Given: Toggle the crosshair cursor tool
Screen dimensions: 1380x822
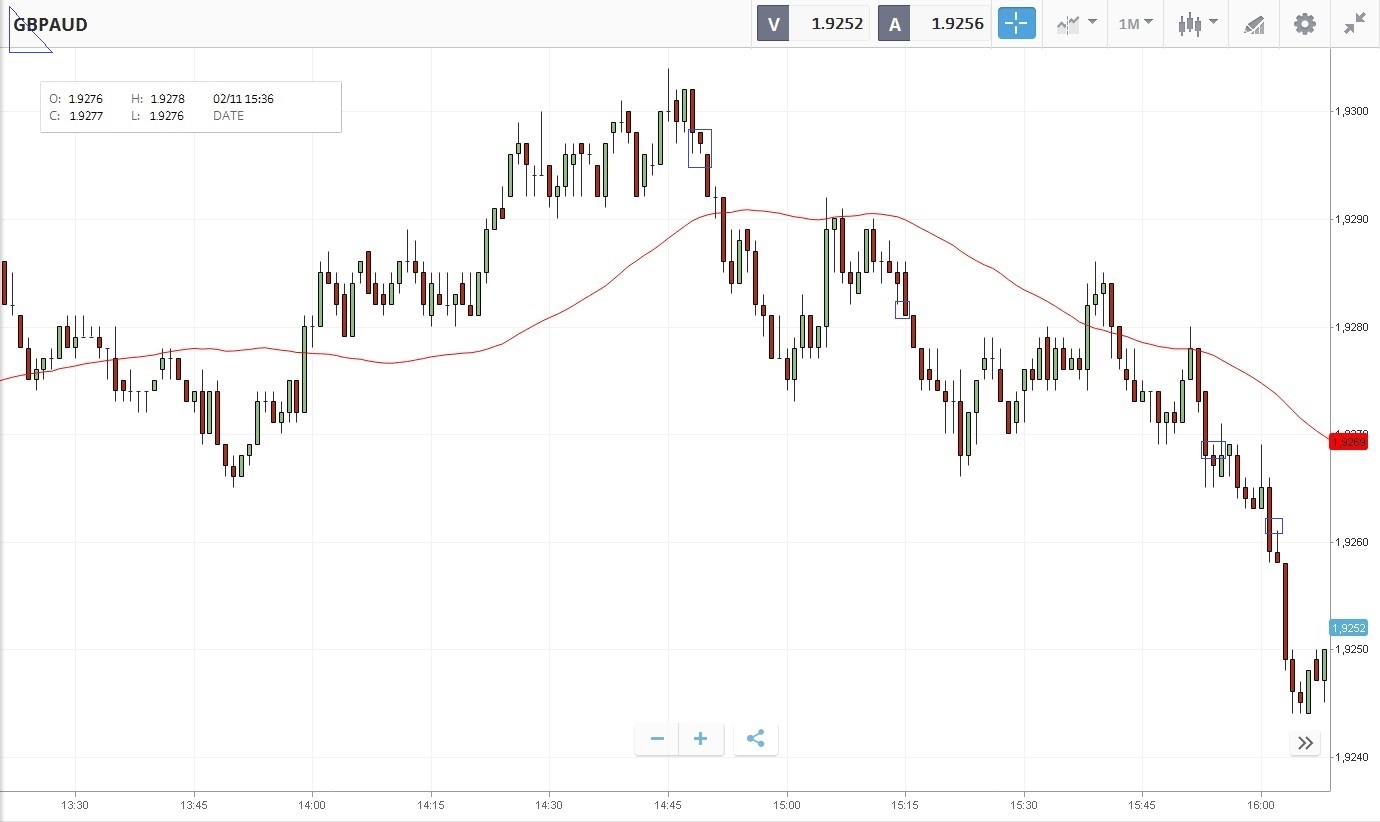Looking at the screenshot, I should coord(1016,24).
